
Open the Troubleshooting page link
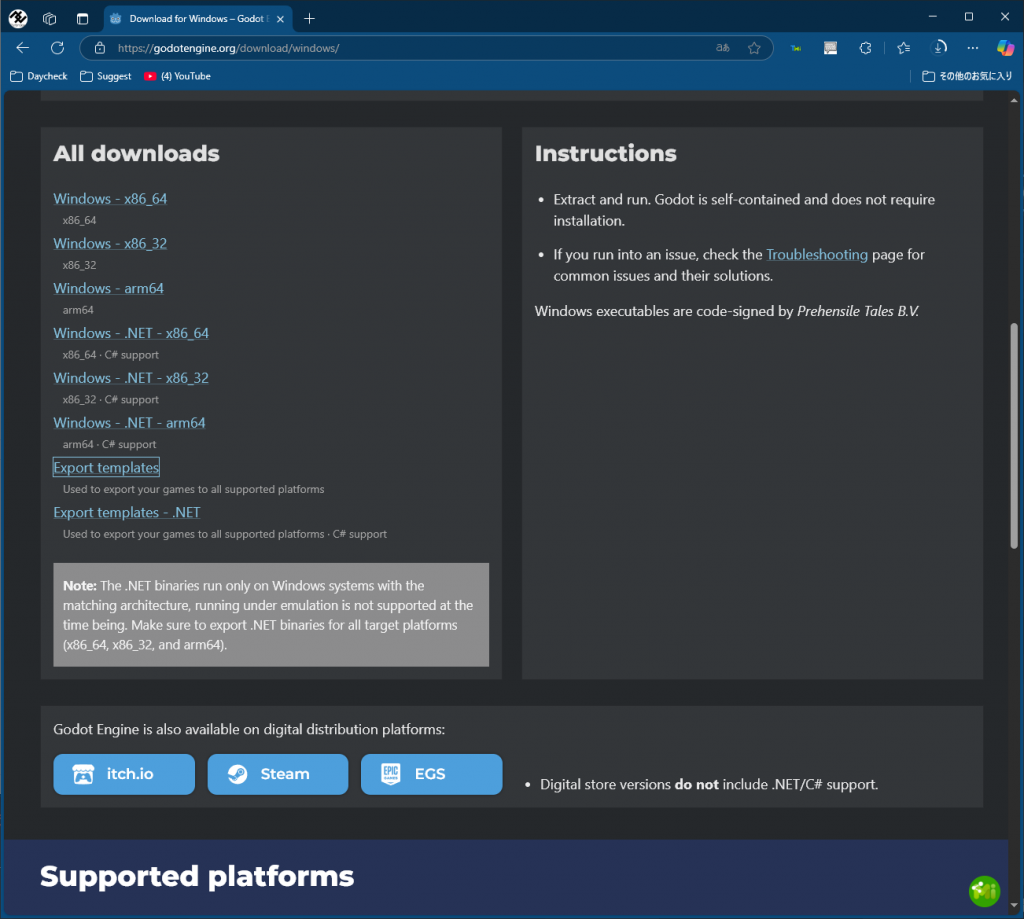tap(816, 255)
